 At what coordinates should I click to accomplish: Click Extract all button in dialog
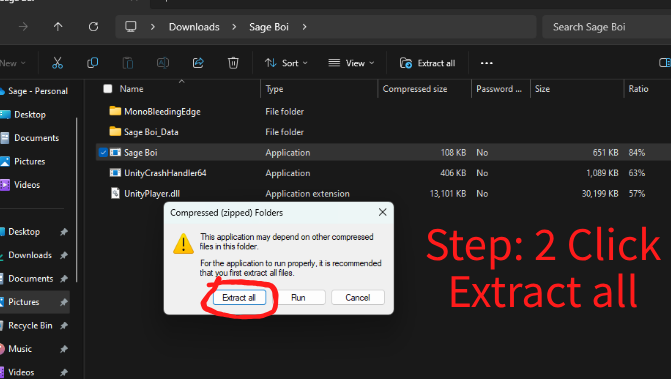pyautogui.click(x=239, y=297)
